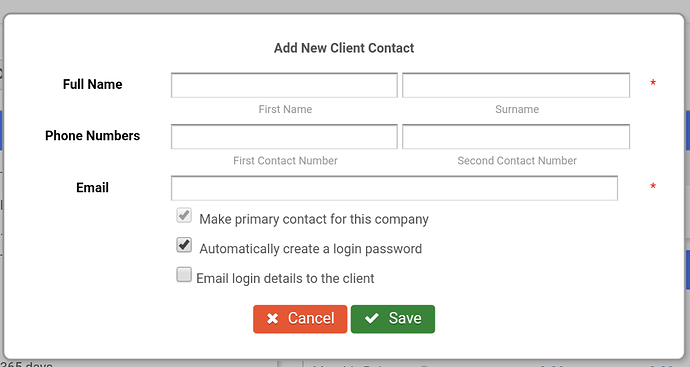
Task: Click the X icon on Cancel button
Action: coord(272,319)
